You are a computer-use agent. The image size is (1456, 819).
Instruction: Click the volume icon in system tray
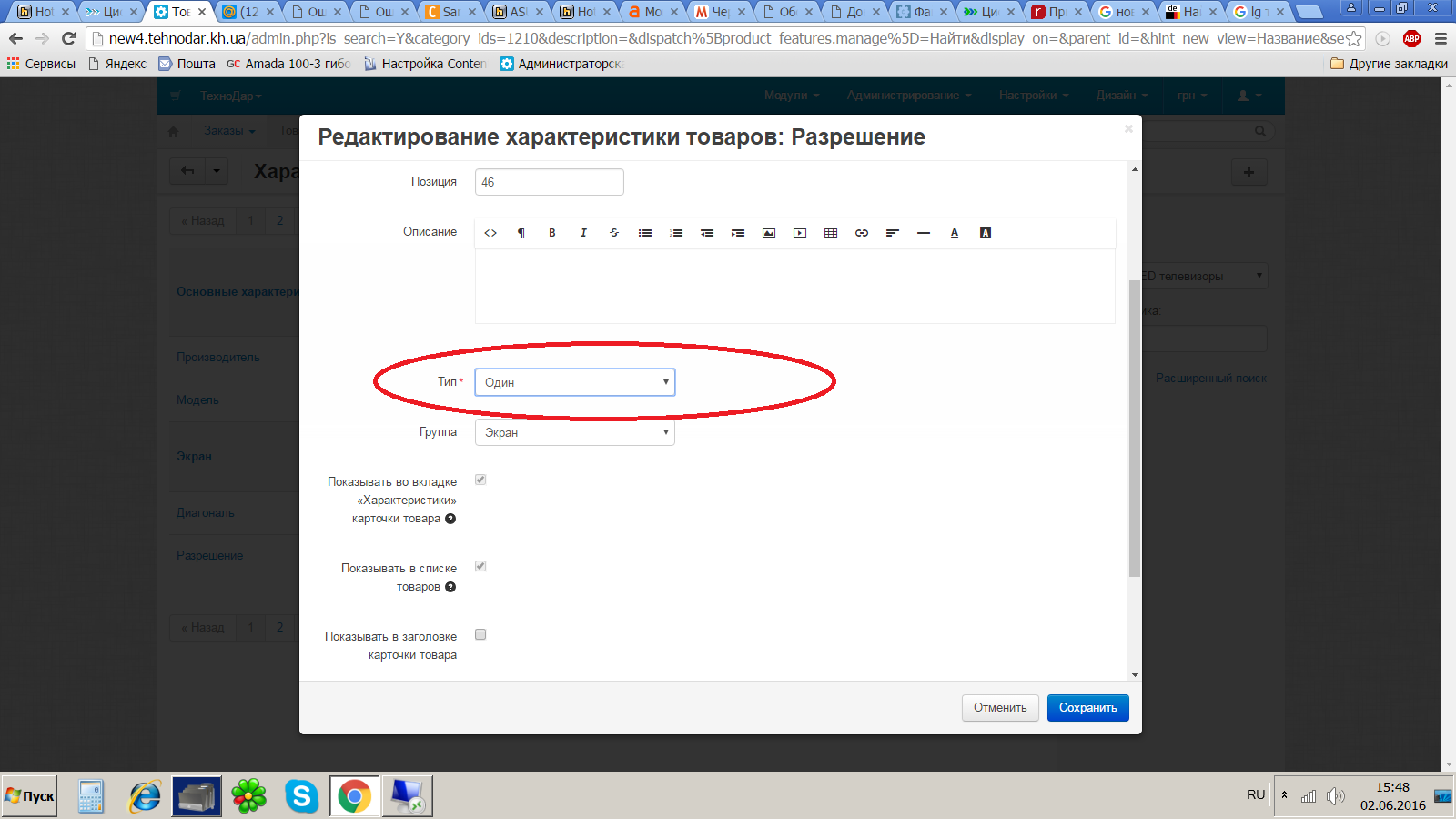click(x=1335, y=796)
